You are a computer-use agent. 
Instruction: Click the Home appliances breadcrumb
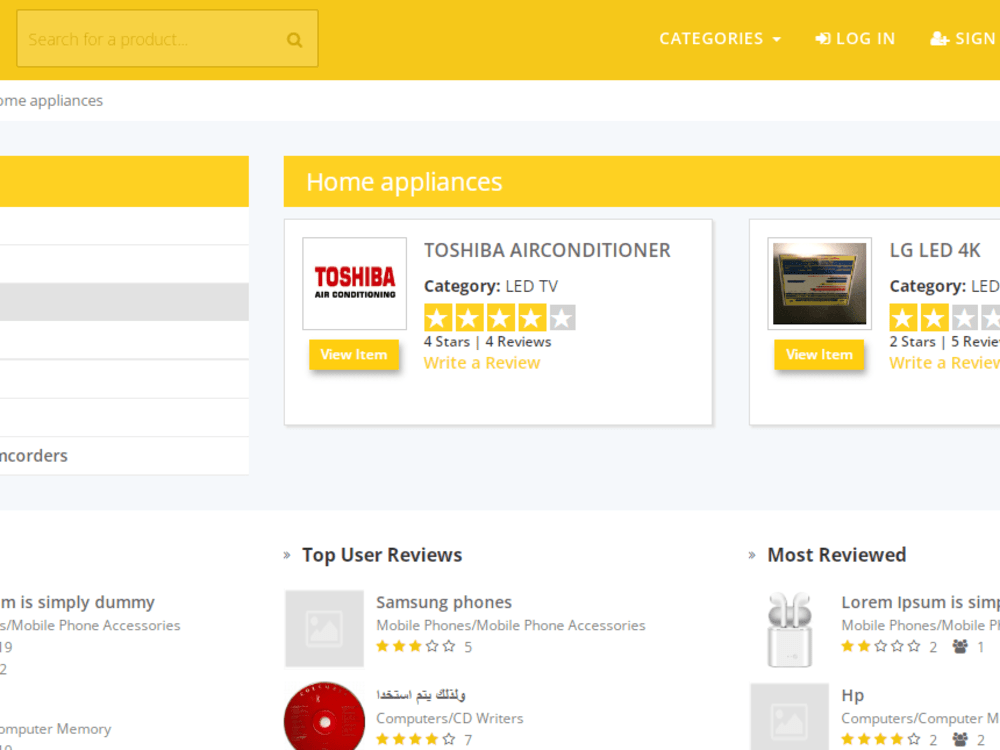click(51, 101)
